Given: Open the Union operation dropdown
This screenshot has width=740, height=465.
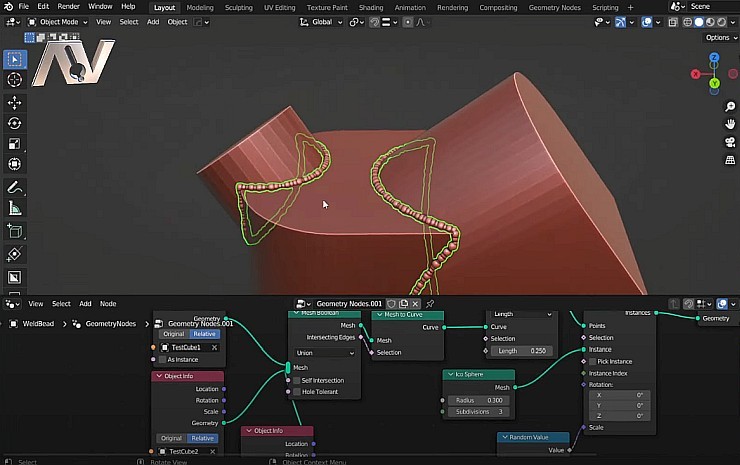Looking at the screenshot, I should (324, 353).
